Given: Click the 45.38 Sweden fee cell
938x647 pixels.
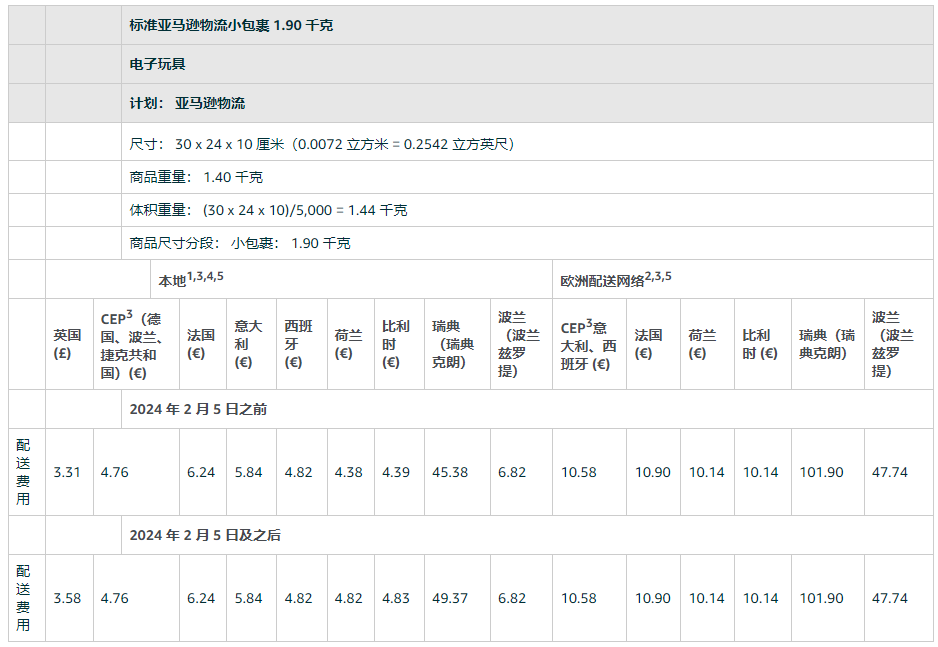Looking at the screenshot, I should click(x=450, y=472).
